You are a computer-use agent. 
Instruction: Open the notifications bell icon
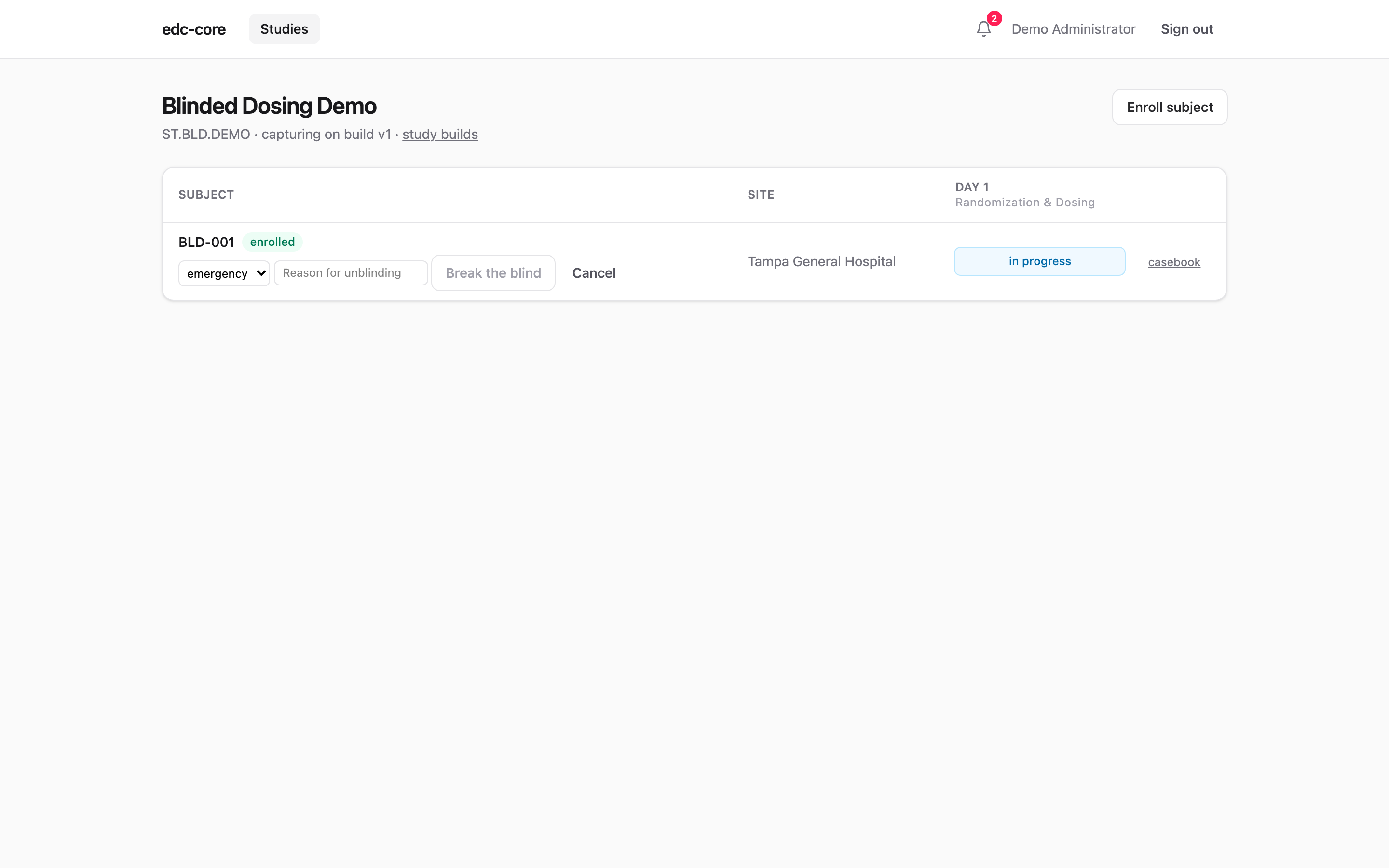[983, 29]
